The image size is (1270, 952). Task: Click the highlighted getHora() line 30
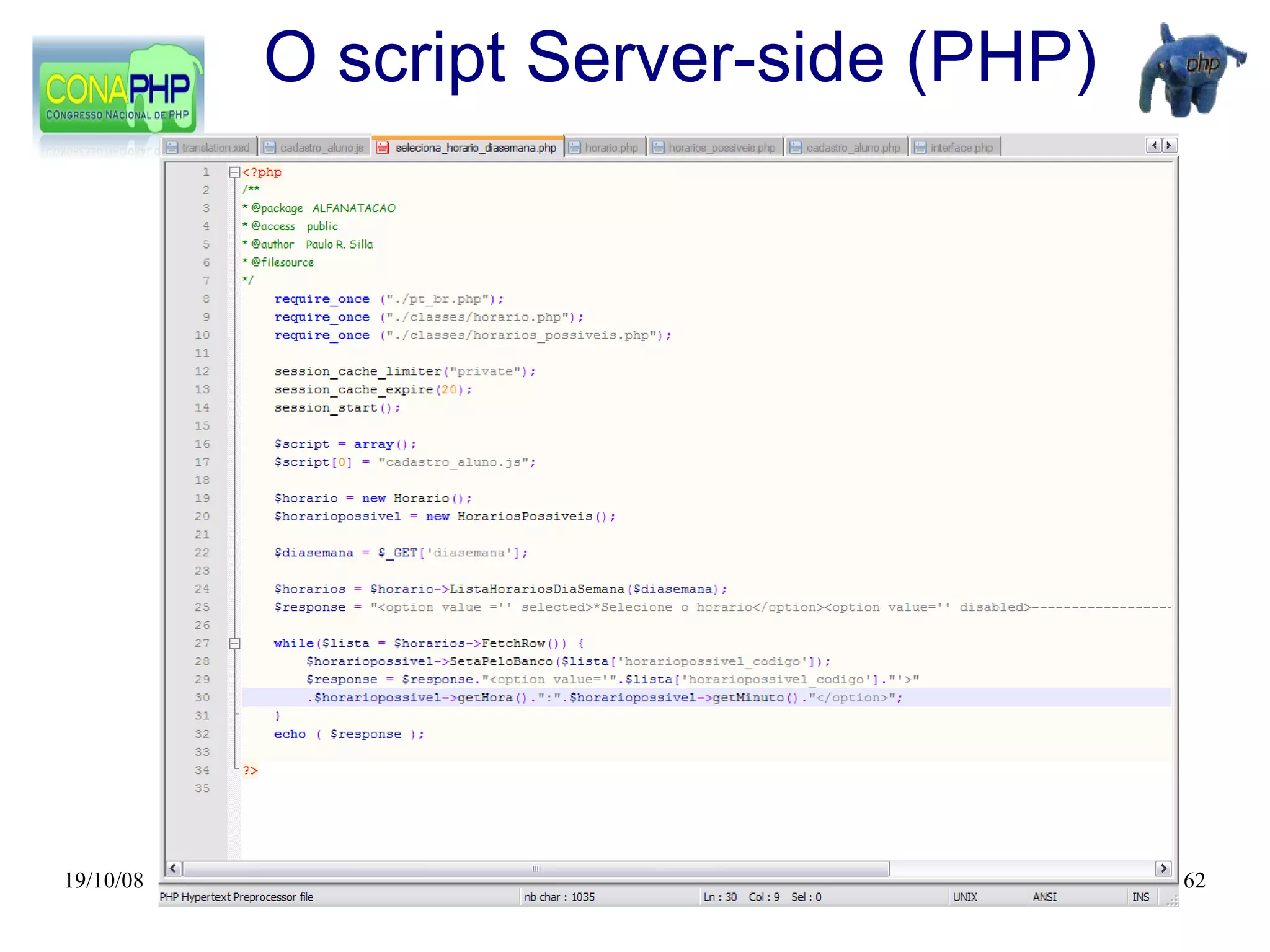706,698
